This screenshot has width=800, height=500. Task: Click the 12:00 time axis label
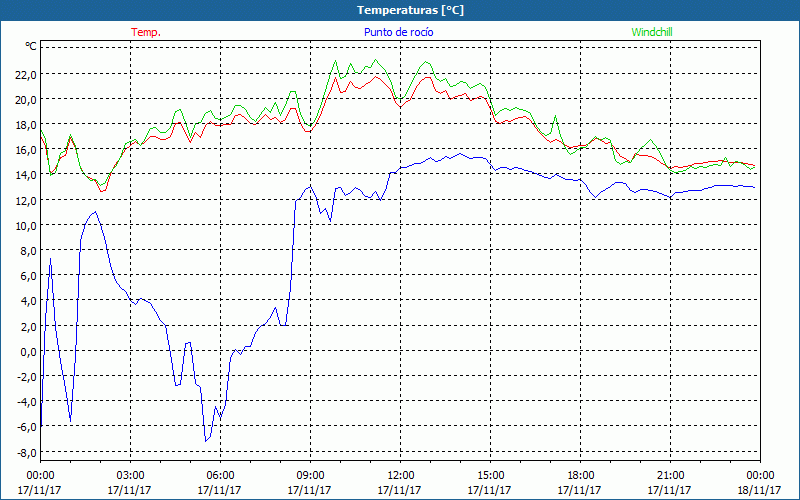pos(401,475)
